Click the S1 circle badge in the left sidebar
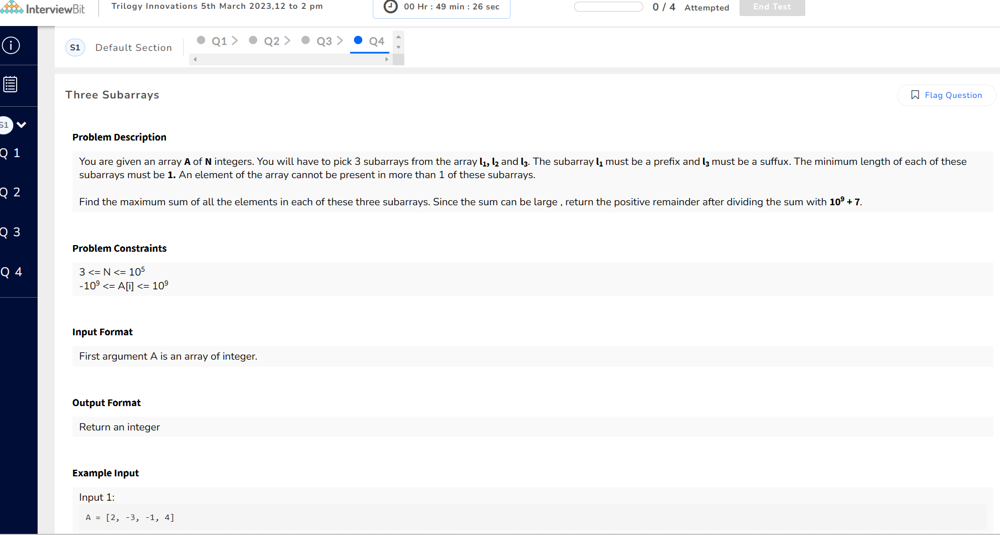The width and height of the screenshot is (1000, 535). pyautogui.click(x=5, y=125)
